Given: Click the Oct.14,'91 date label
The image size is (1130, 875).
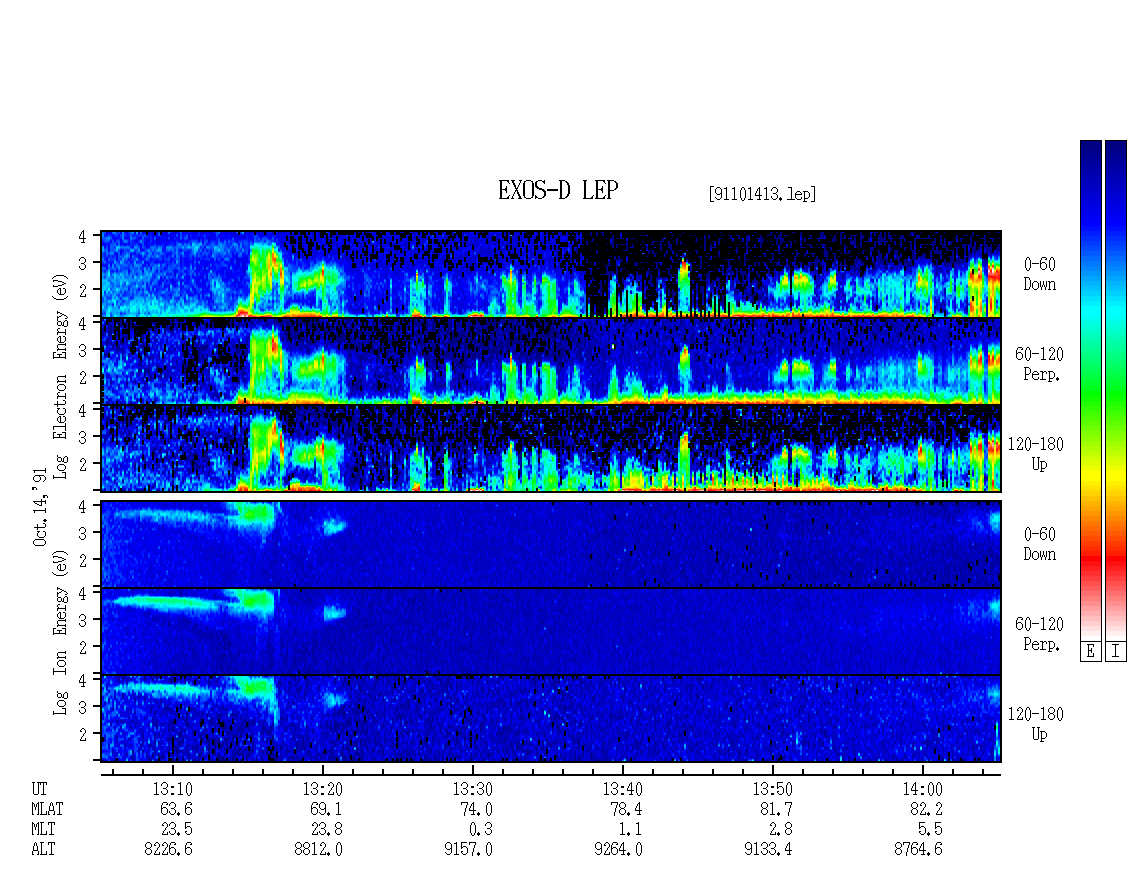Looking at the screenshot, I should point(40,506).
